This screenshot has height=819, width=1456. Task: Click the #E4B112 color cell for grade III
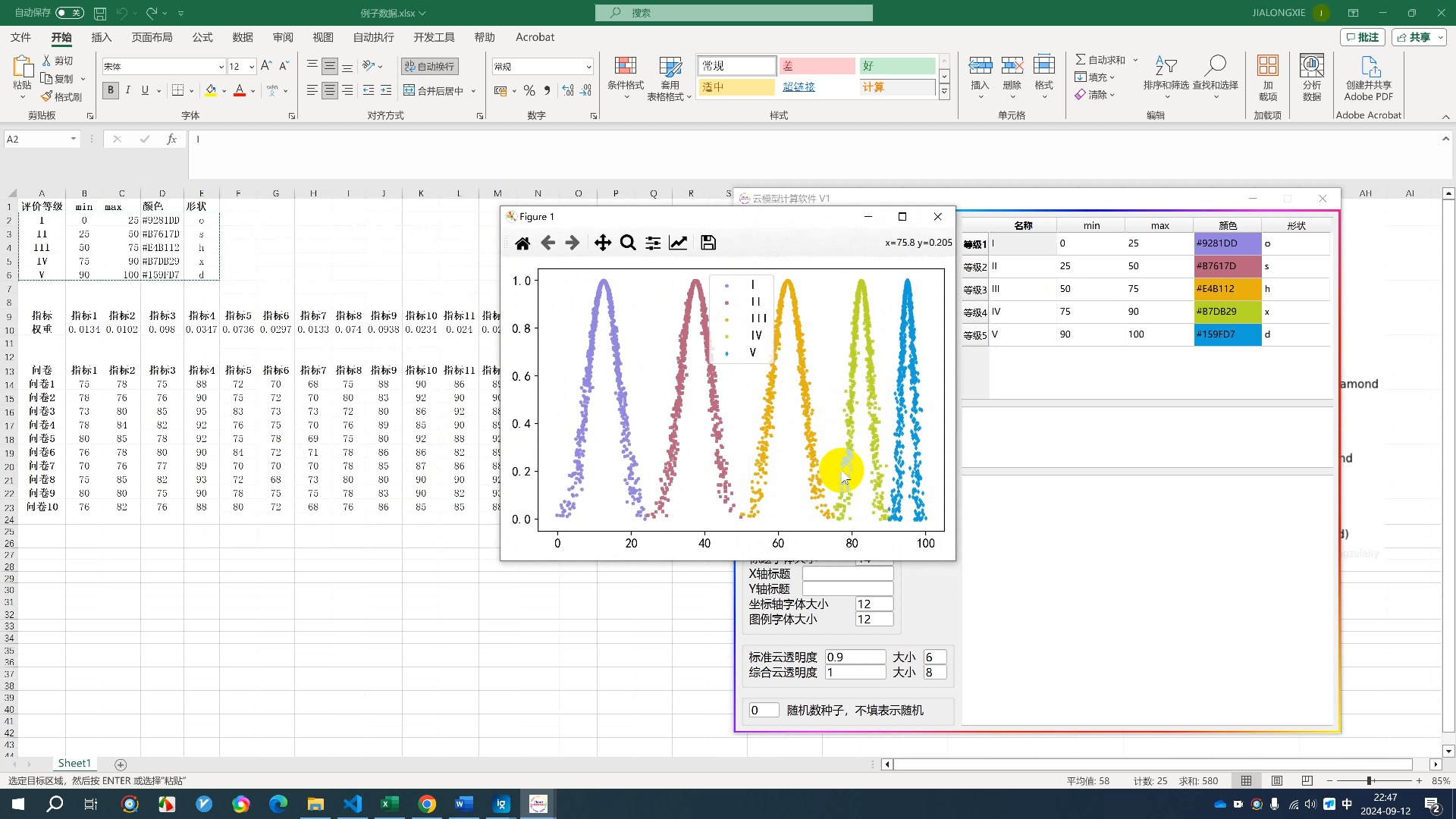pyautogui.click(x=1227, y=289)
